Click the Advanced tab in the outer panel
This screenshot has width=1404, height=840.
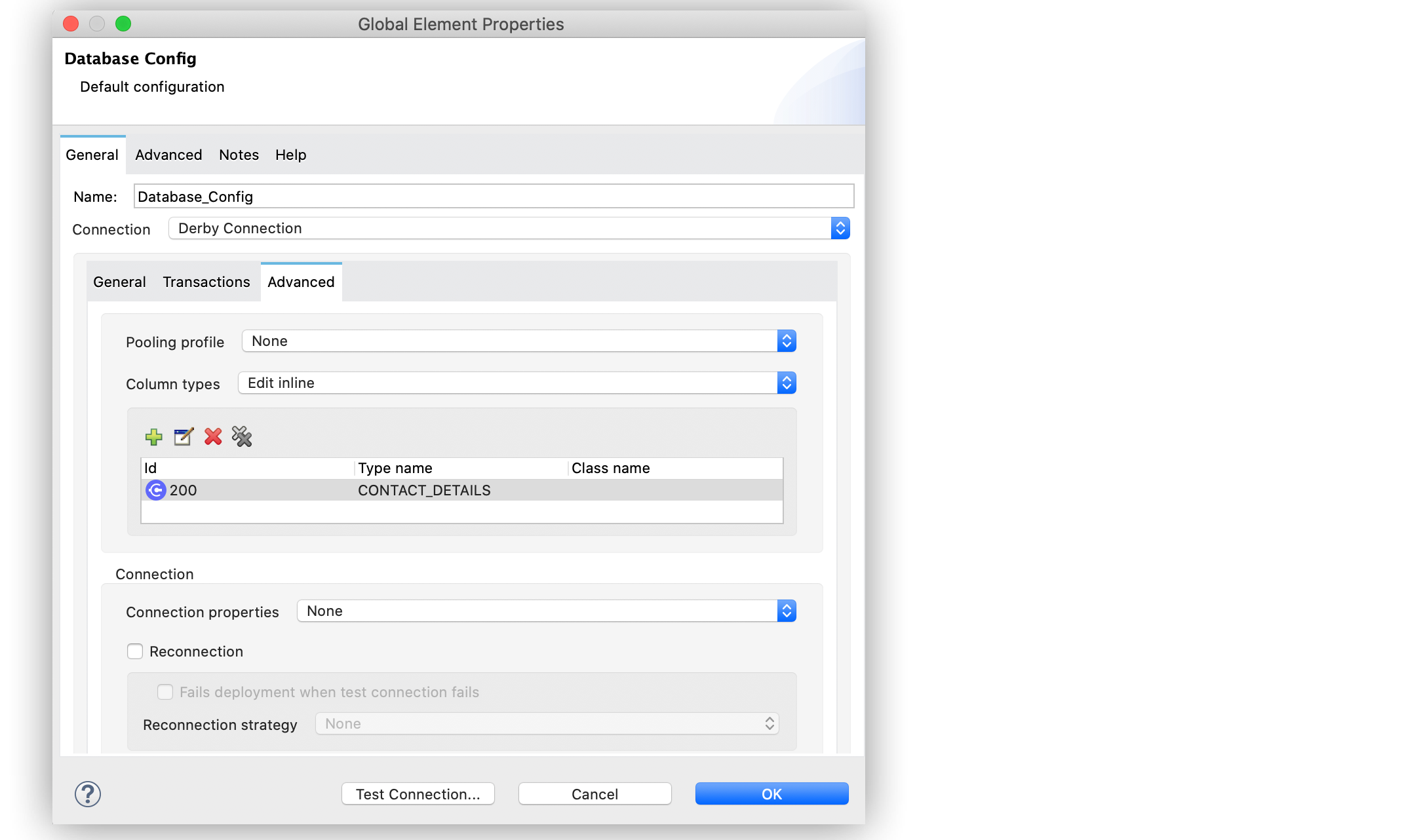point(168,154)
